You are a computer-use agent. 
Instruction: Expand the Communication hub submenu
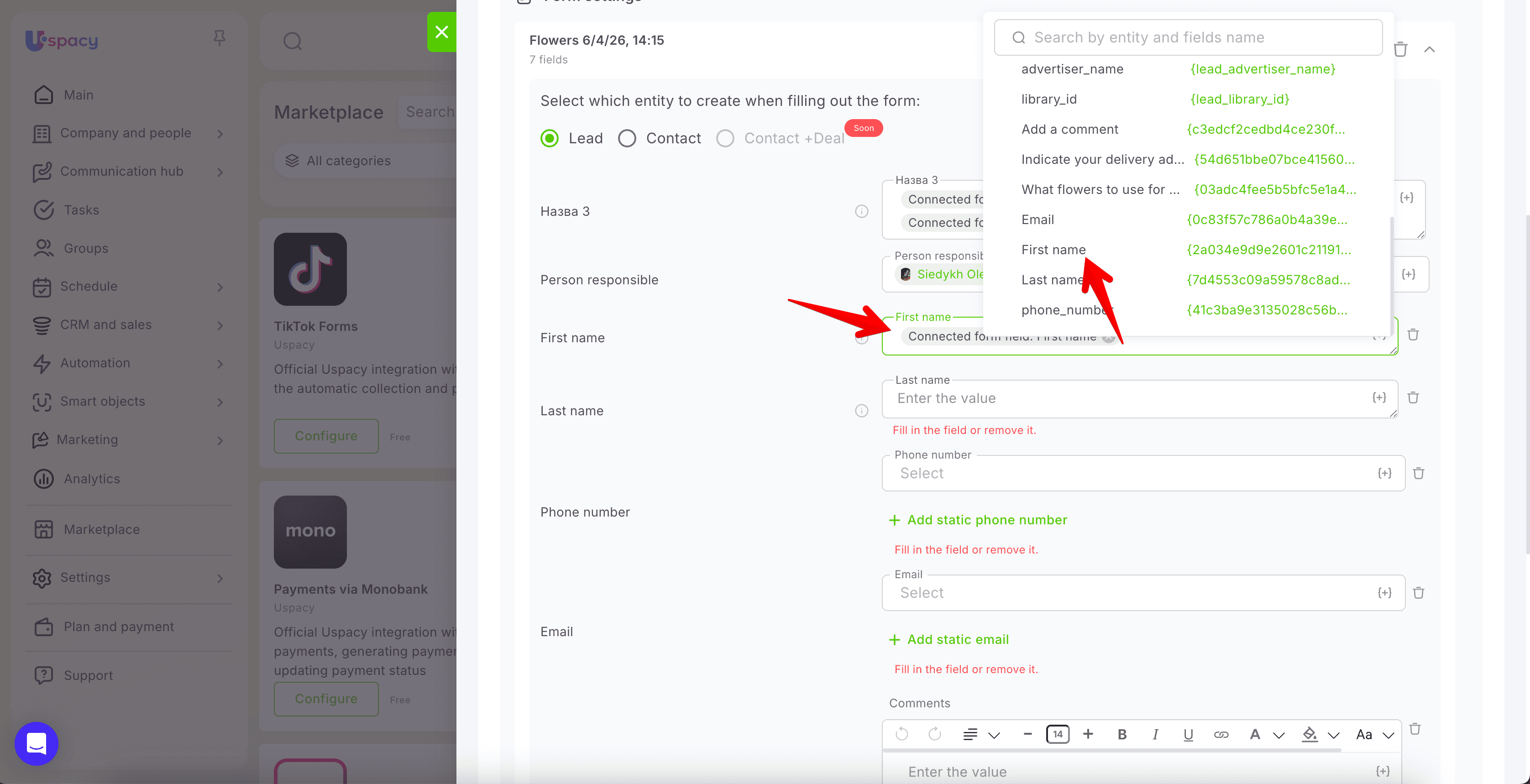coord(220,172)
